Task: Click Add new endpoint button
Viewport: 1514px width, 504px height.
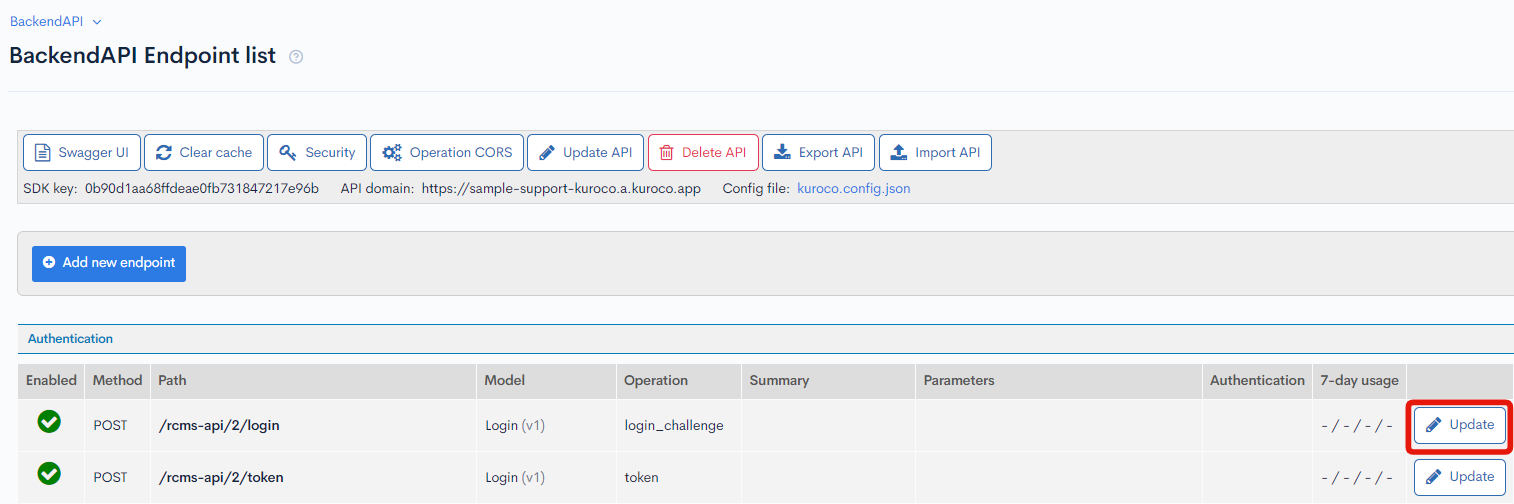Action: (x=109, y=263)
